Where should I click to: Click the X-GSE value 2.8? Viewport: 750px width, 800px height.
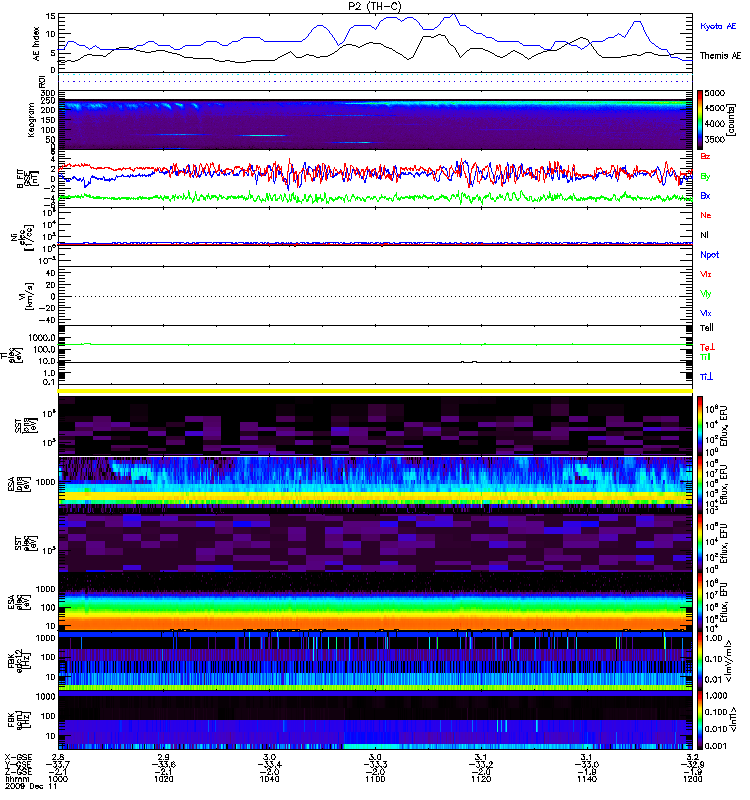coord(58,757)
